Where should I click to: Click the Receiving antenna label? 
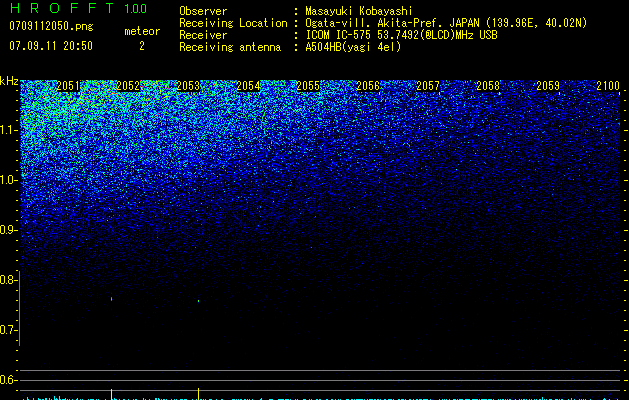tap(230, 47)
